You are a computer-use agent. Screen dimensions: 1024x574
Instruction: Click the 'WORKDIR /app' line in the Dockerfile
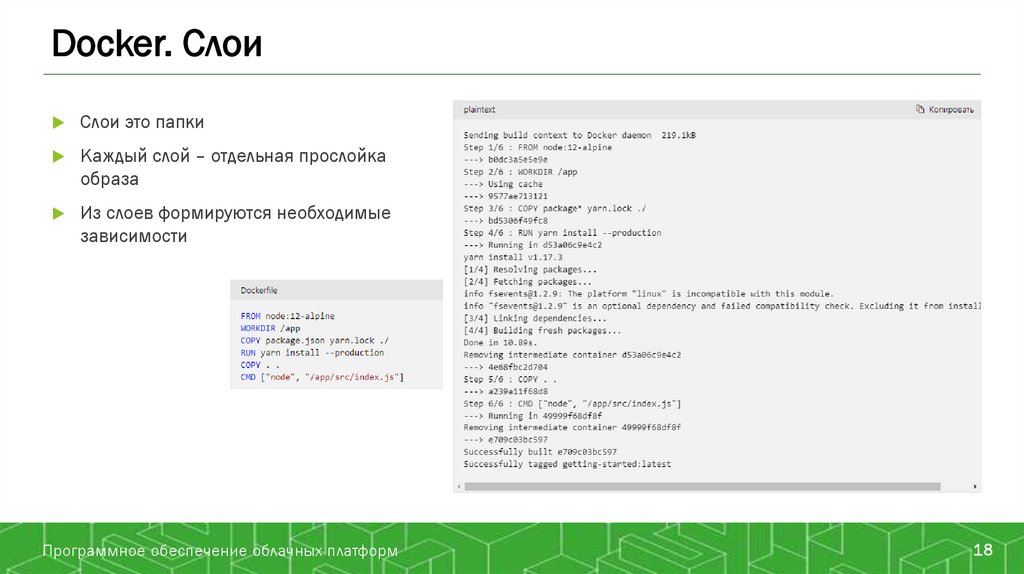click(x=270, y=328)
